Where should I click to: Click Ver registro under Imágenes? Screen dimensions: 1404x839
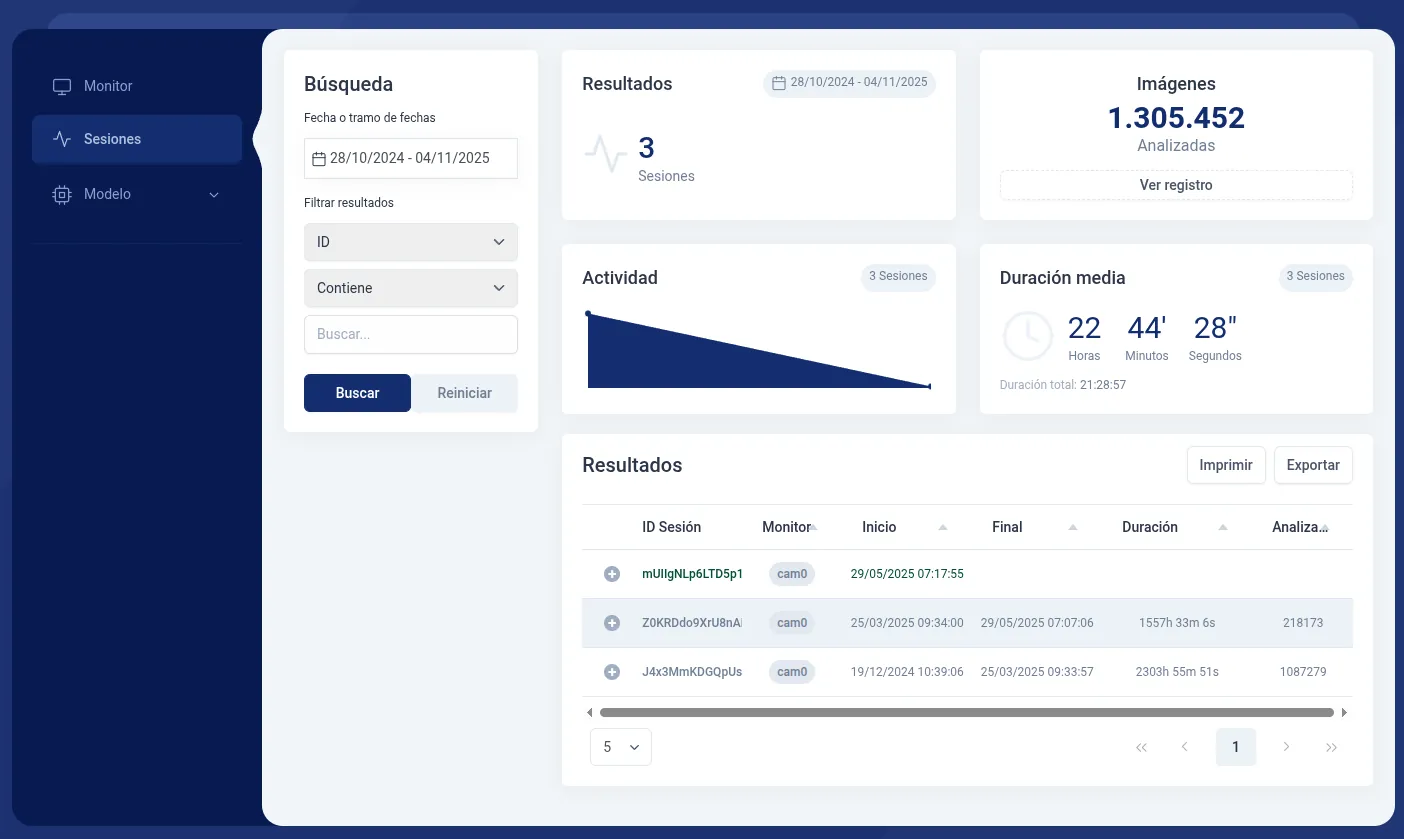1175,185
